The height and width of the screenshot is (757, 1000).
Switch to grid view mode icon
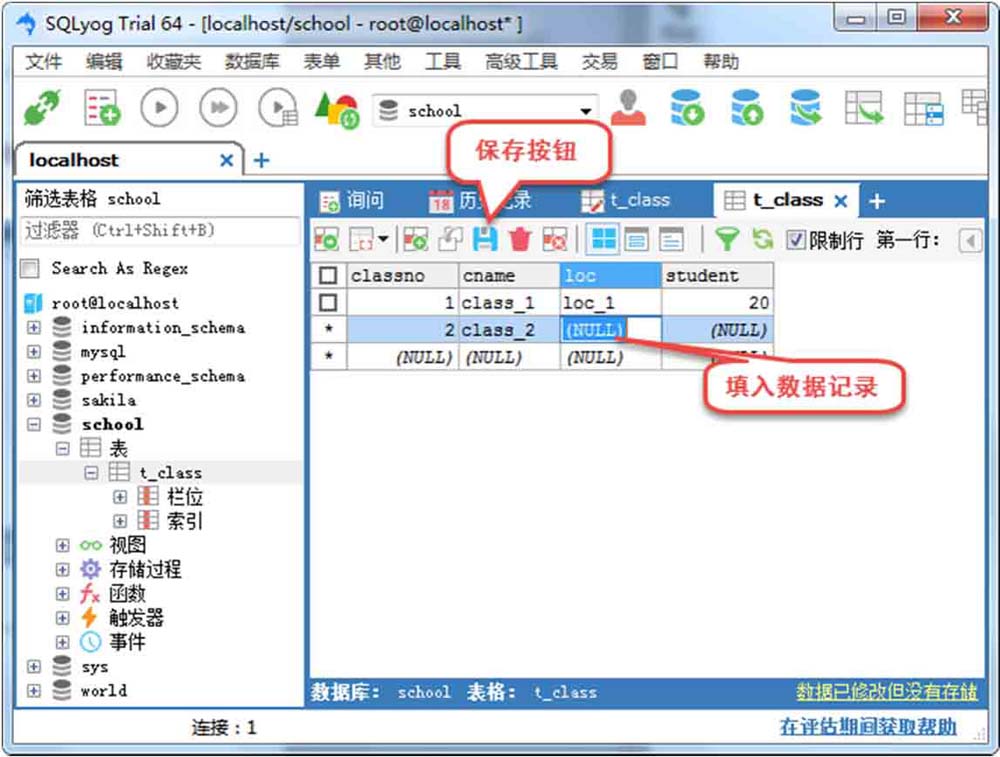603,239
